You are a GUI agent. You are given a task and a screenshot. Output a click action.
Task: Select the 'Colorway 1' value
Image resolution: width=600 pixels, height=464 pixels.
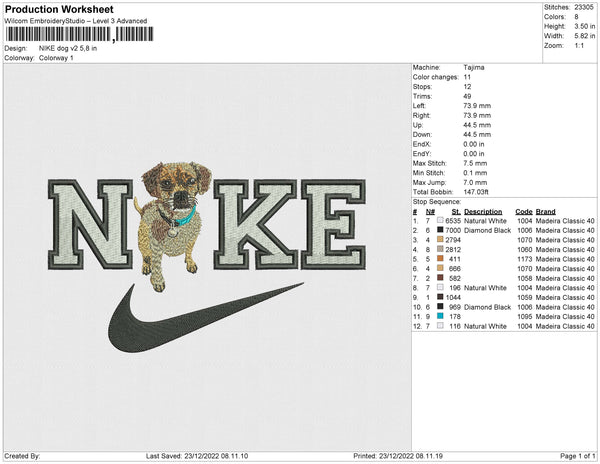[56, 58]
